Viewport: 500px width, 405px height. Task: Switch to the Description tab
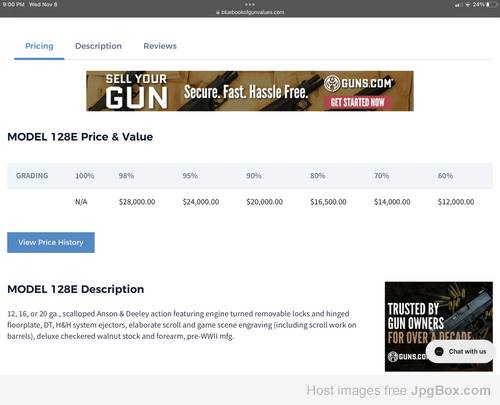pos(98,46)
